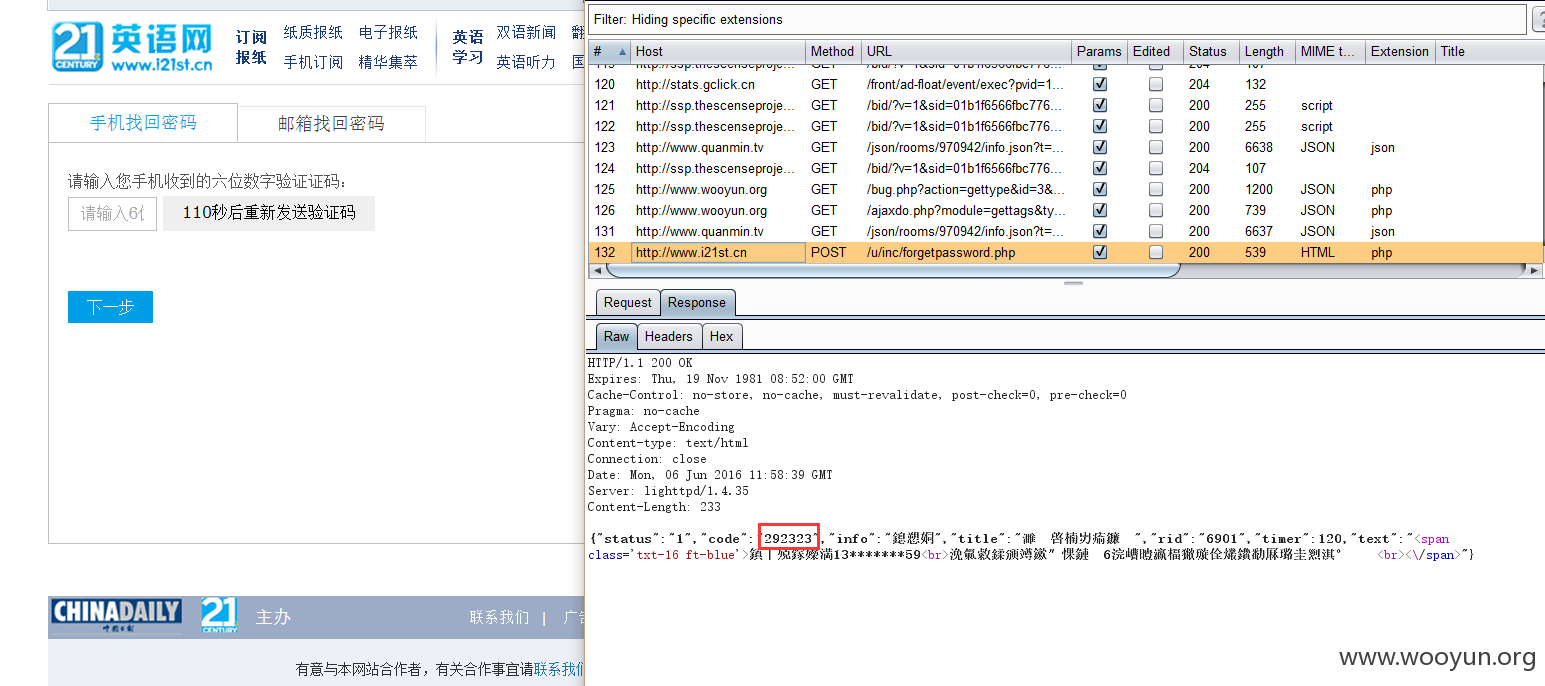
Task: Click the Filter: Hiding specific extensions bar
Action: [1057, 19]
